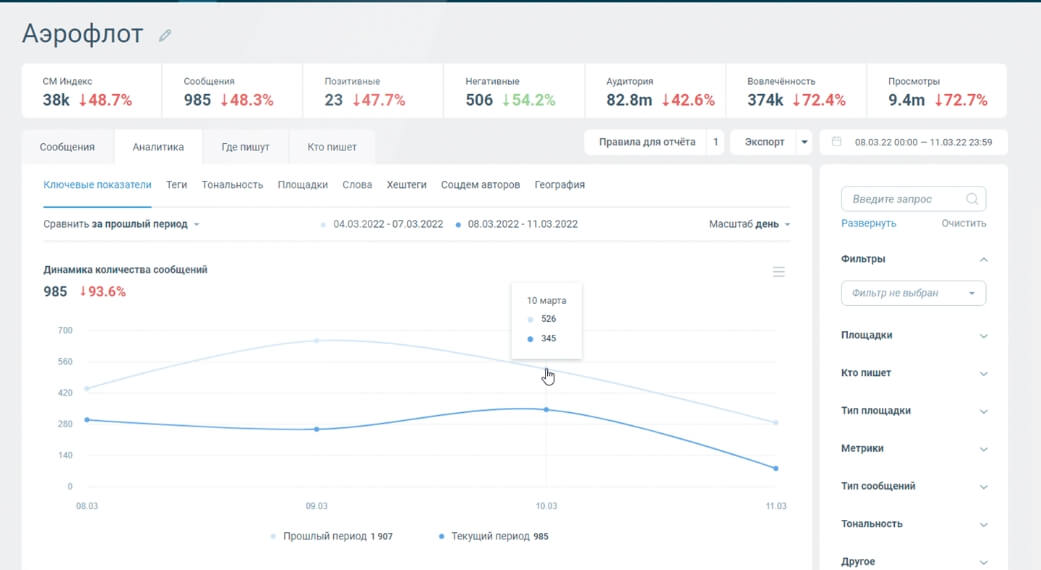Select the Хештеги analytics subtab

coord(406,185)
